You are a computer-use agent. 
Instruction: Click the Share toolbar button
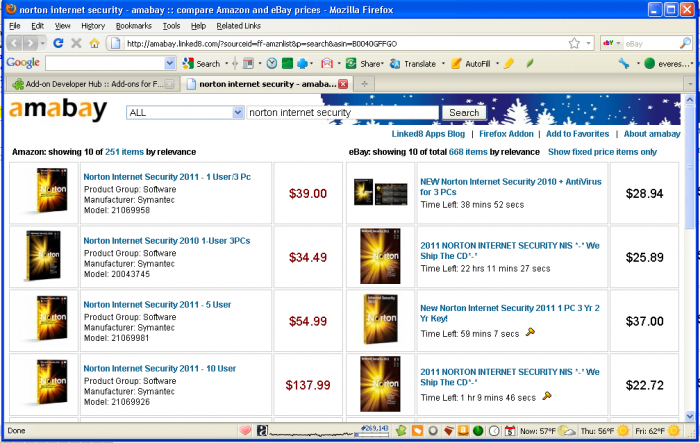tap(365, 64)
